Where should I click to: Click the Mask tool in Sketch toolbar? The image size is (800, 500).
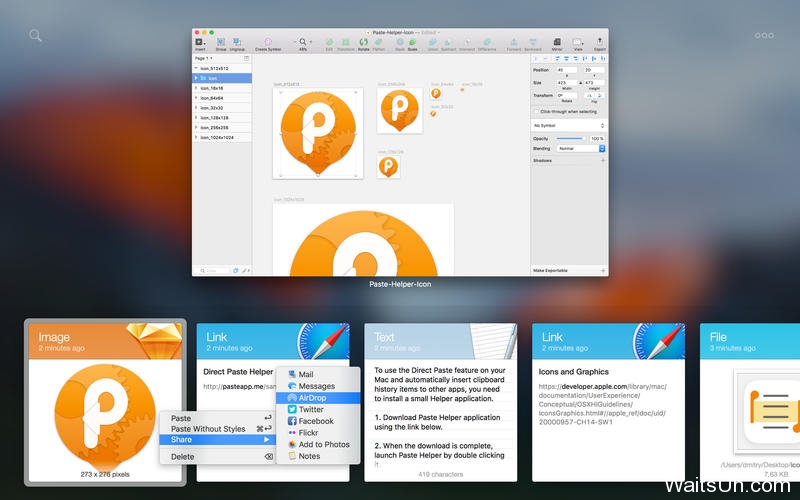click(399, 42)
